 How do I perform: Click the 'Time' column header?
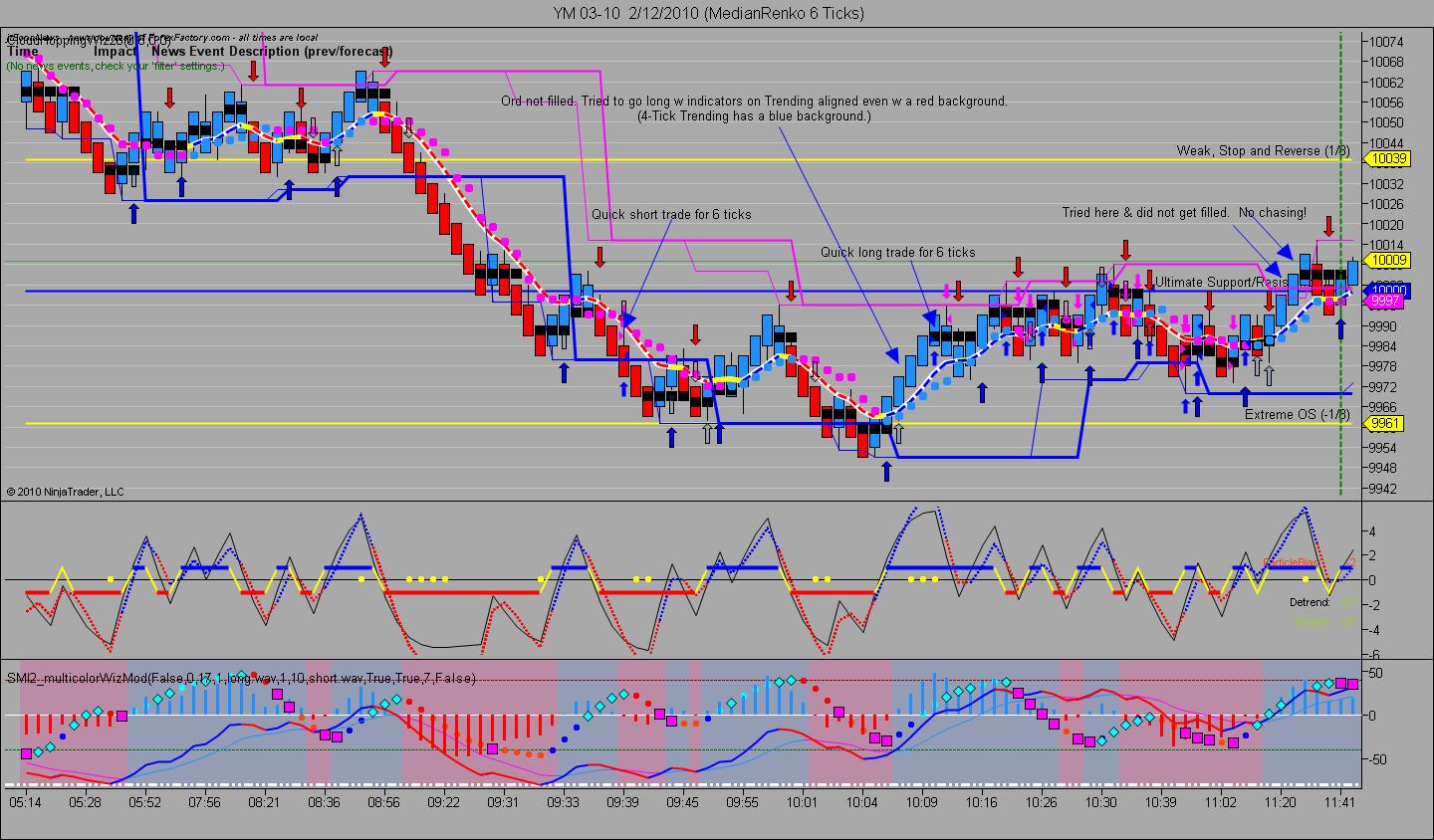coord(23,51)
